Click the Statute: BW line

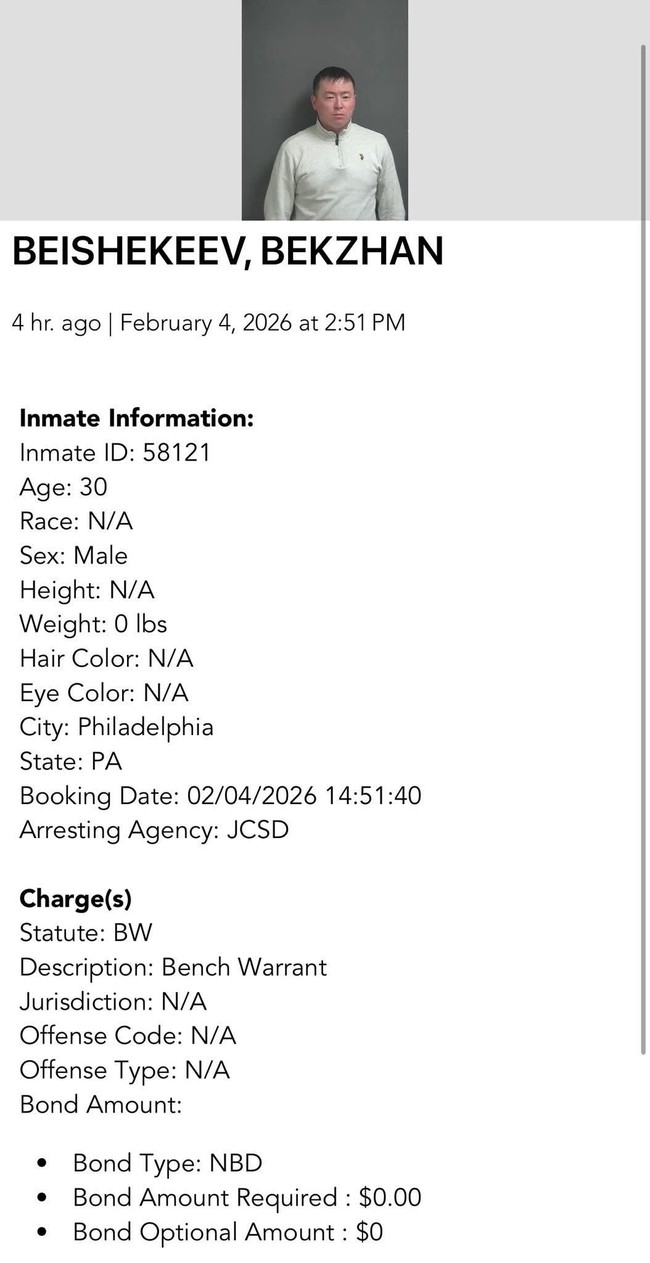point(86,933)
